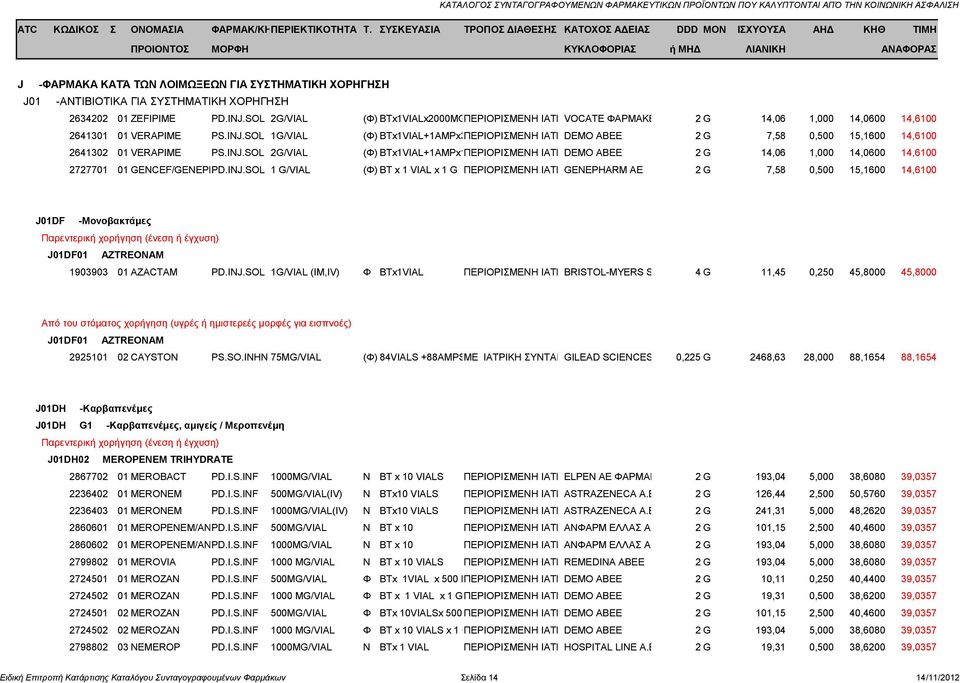This screenshot has height=683, width=960.
Task: Click the VOCATE license holder entry
Action: pos(608,119)
